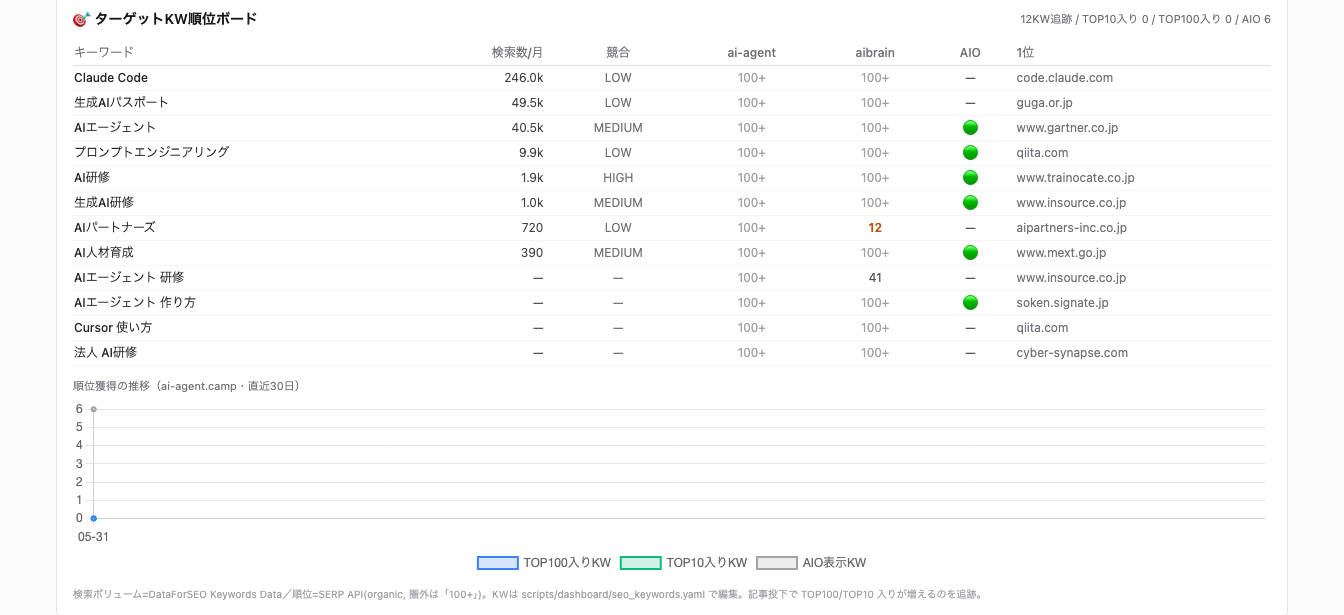Select the プロンプトエンジニアリング keyword

coord(151,153)
